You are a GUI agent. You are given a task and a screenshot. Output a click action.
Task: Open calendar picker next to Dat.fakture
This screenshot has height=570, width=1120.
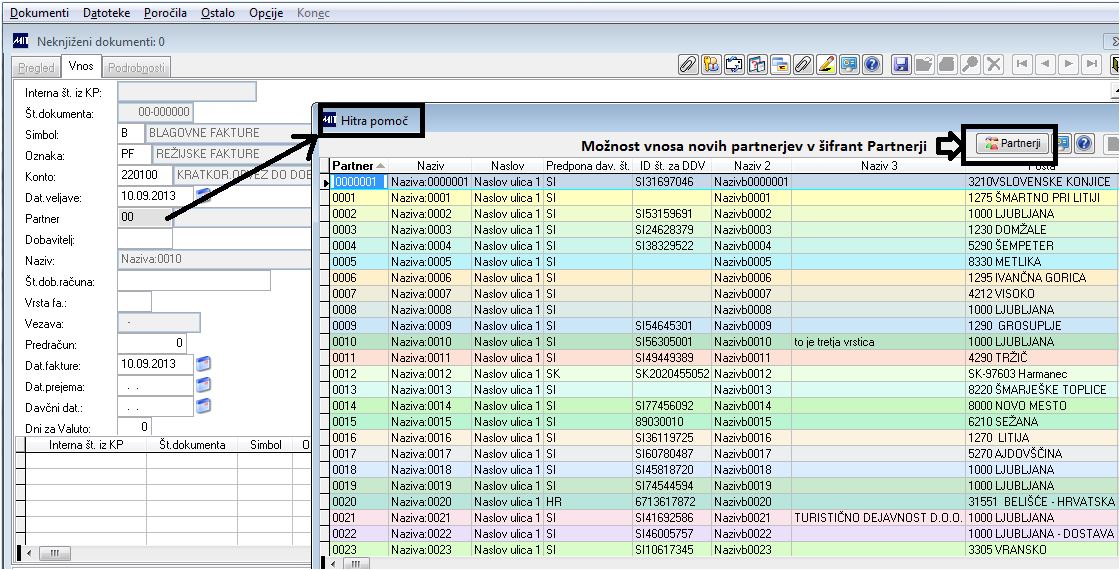[x=204, y=364]
